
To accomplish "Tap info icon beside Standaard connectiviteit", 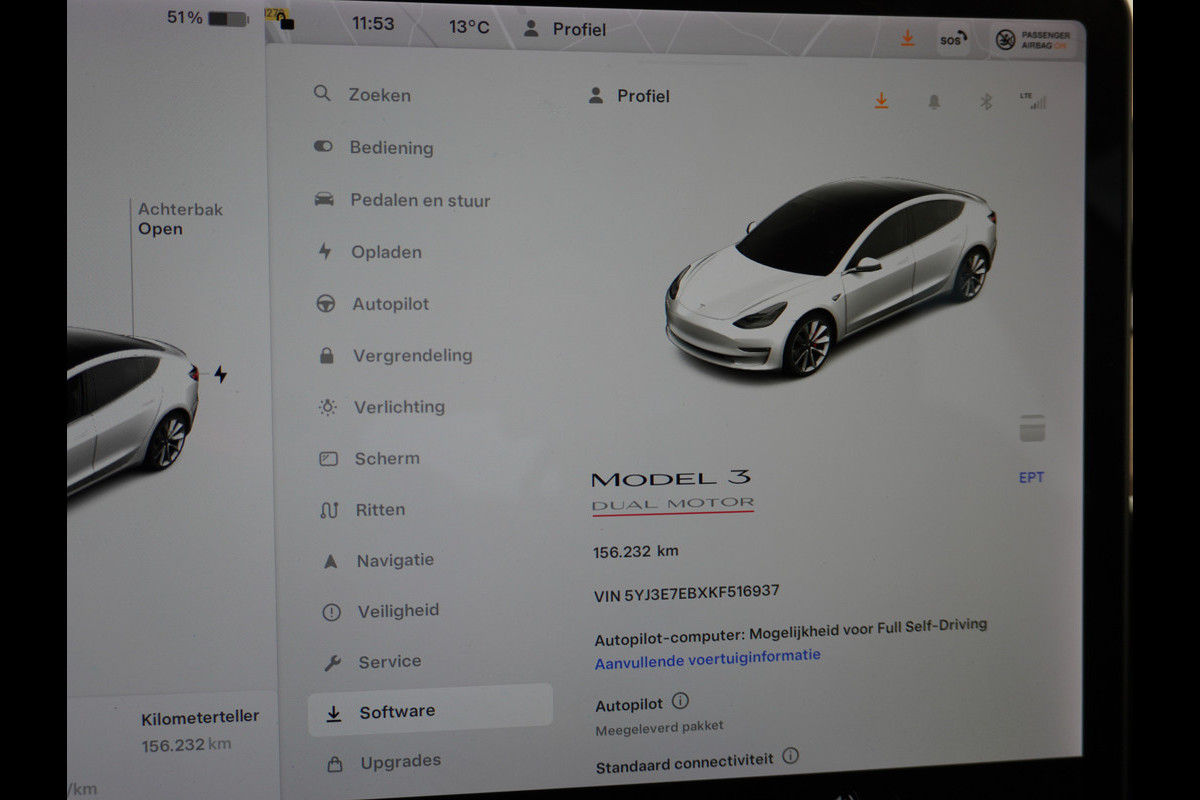I will 790,756.
